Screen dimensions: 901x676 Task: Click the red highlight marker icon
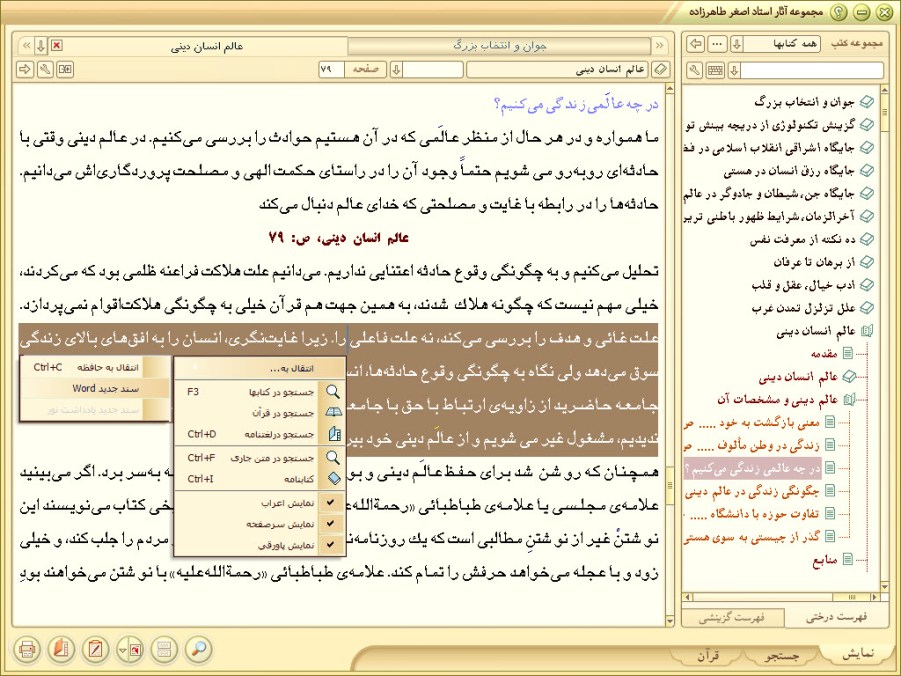point(136,650)
